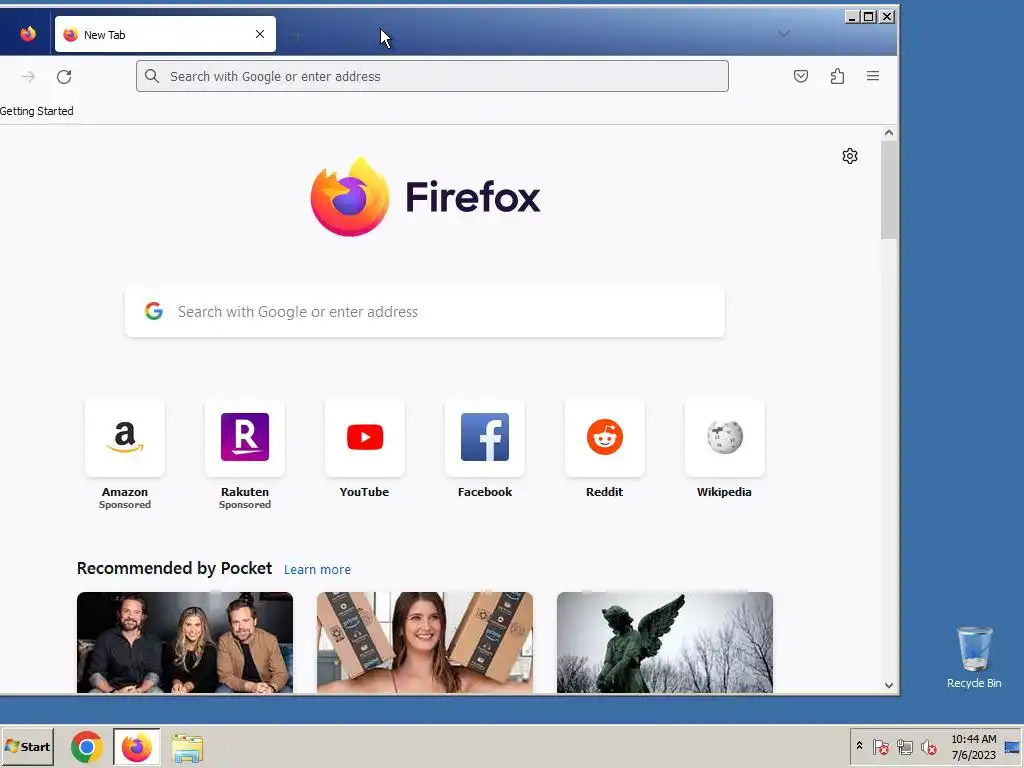Open the Save to Pocket button
Viewport: 1024px width, 768px height.
pos(801,76)
